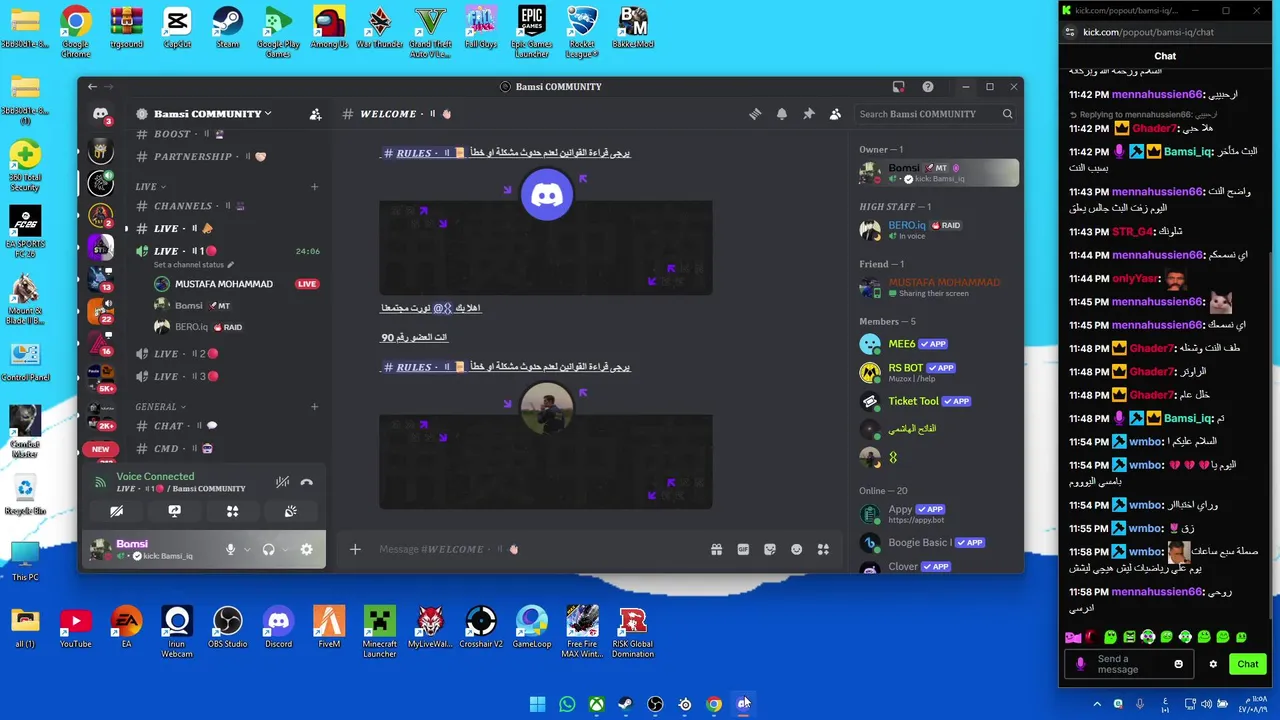Create channel in LIVE category plus

(x=314, y=187)
